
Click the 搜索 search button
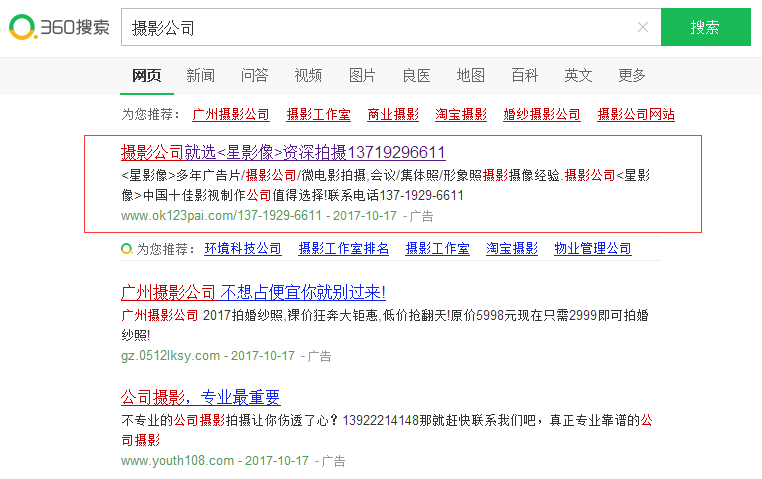[705, 27]
